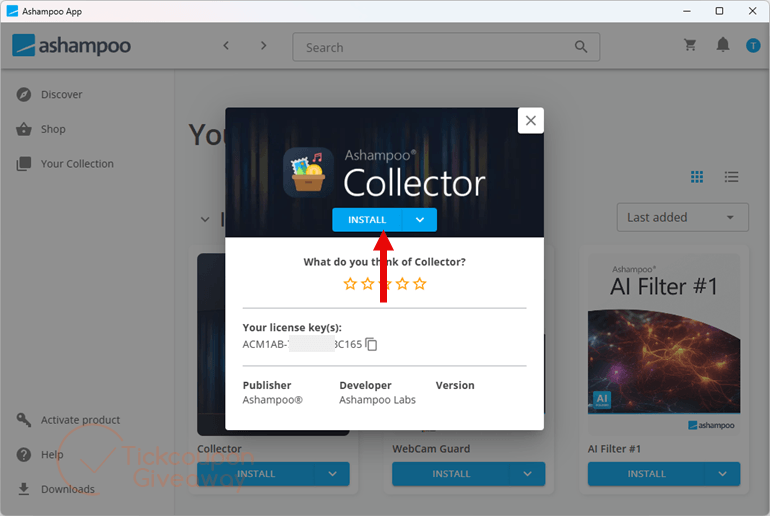This screenshot has height=516, width=770.
Task: Open Shop section
Action: coord(53,129)
